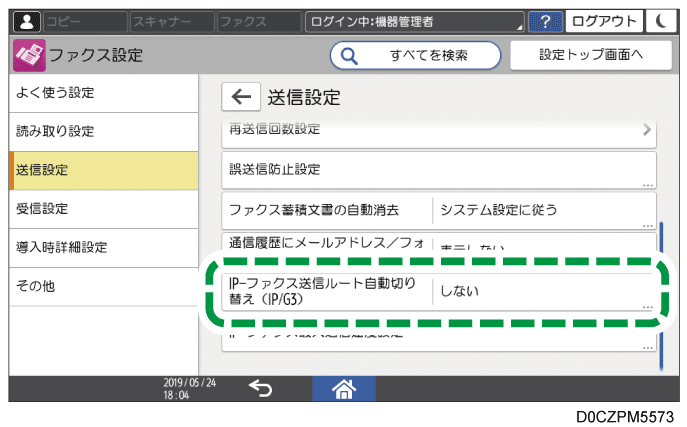Open 通信履歴にメールアドレス setting row
The image size is (687, 427).
[x=439, y=243]
